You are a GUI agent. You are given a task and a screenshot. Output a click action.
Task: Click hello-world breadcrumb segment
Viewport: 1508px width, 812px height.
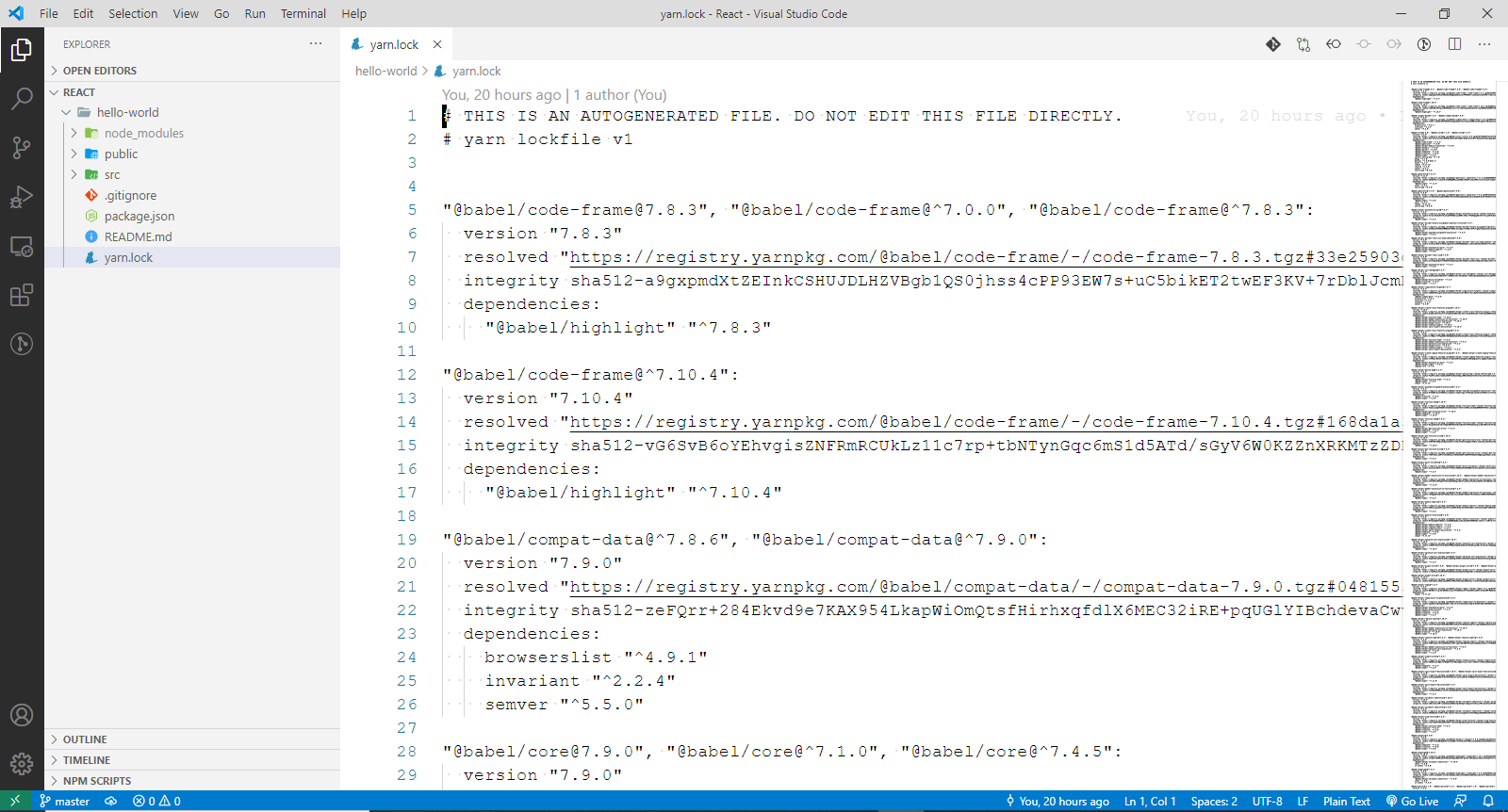tap(385, 71)
